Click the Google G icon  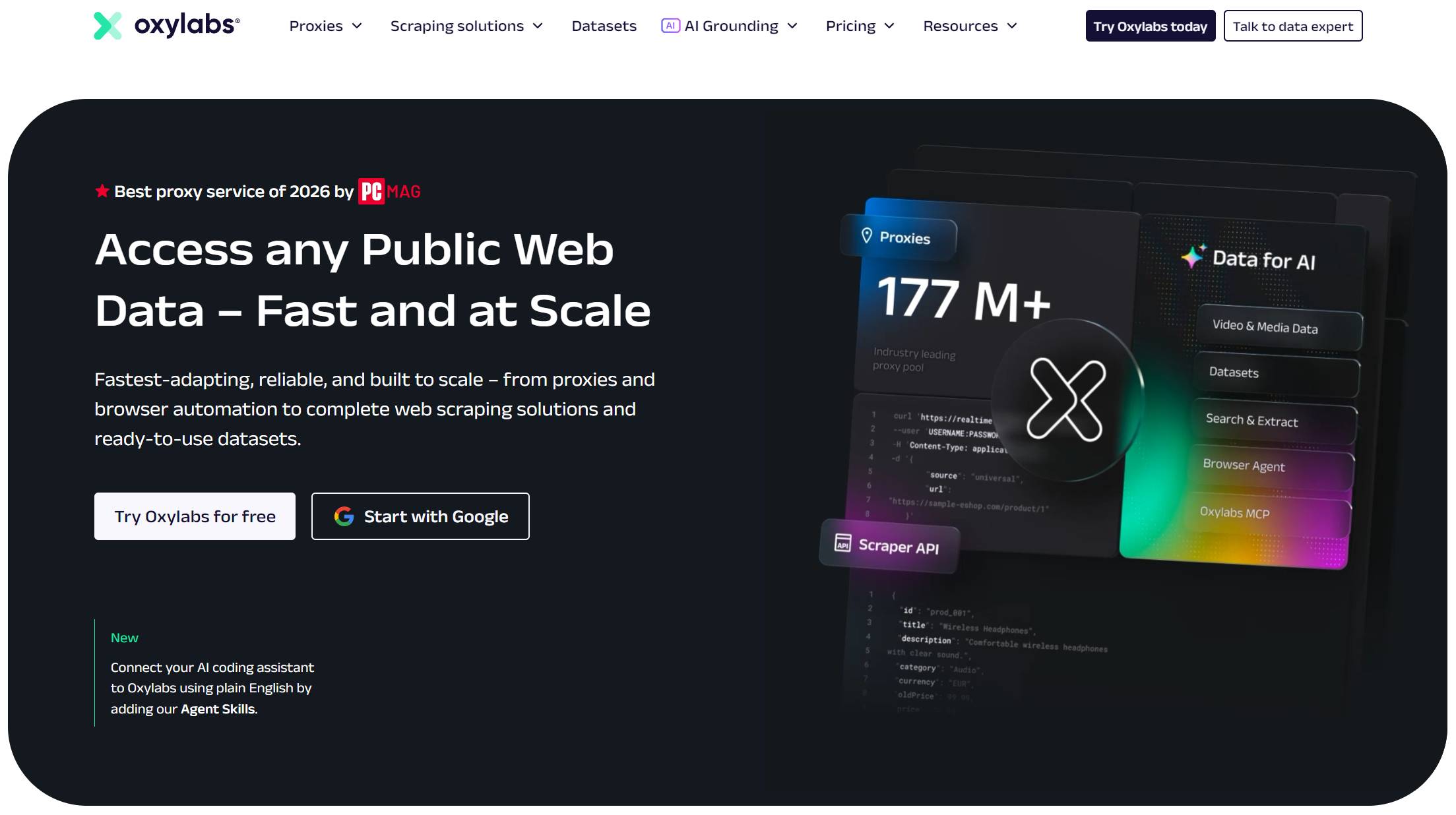click(344, 516)
